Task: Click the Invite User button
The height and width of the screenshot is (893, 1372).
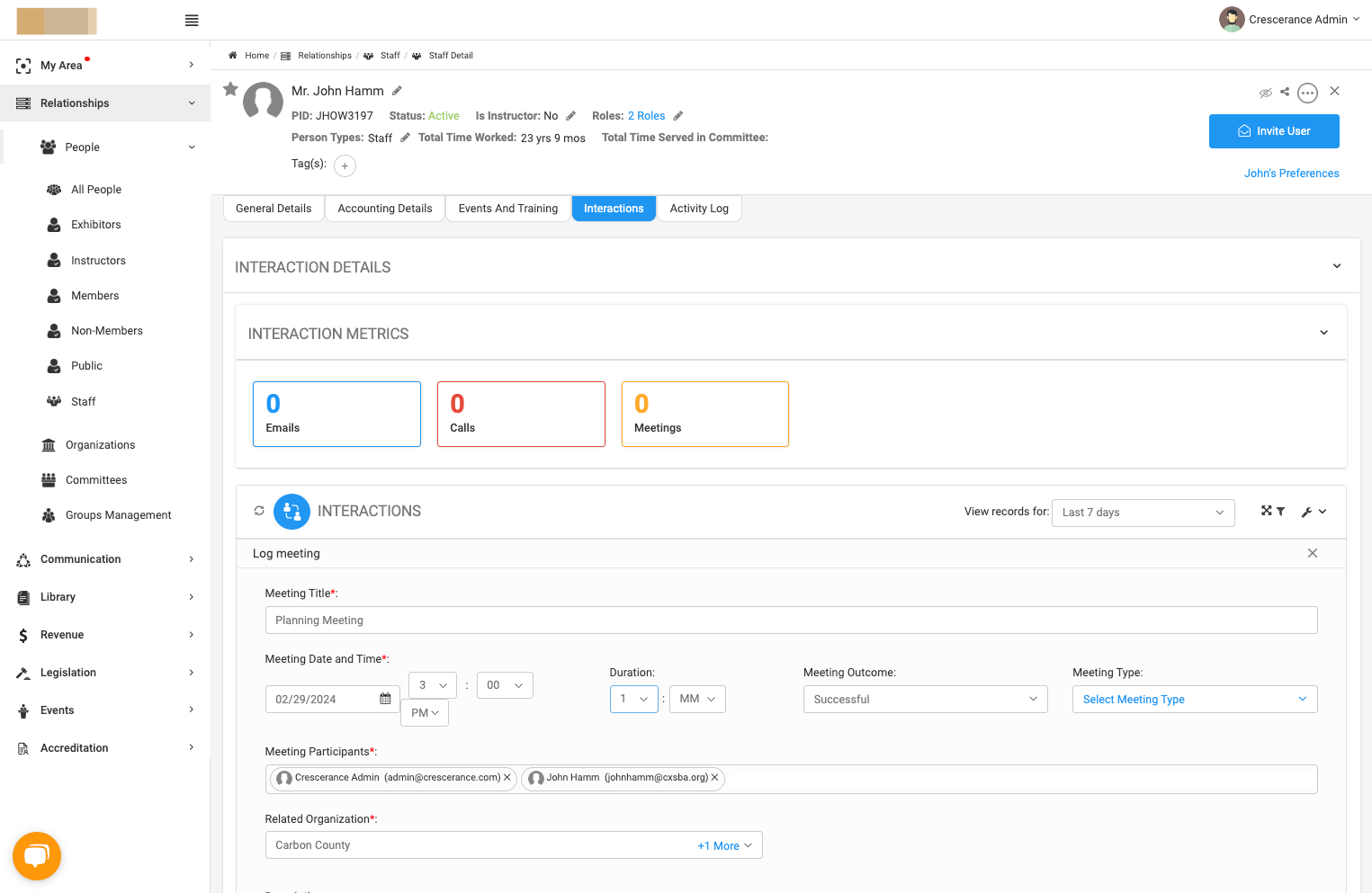Action: click(x=1274, y=131)
